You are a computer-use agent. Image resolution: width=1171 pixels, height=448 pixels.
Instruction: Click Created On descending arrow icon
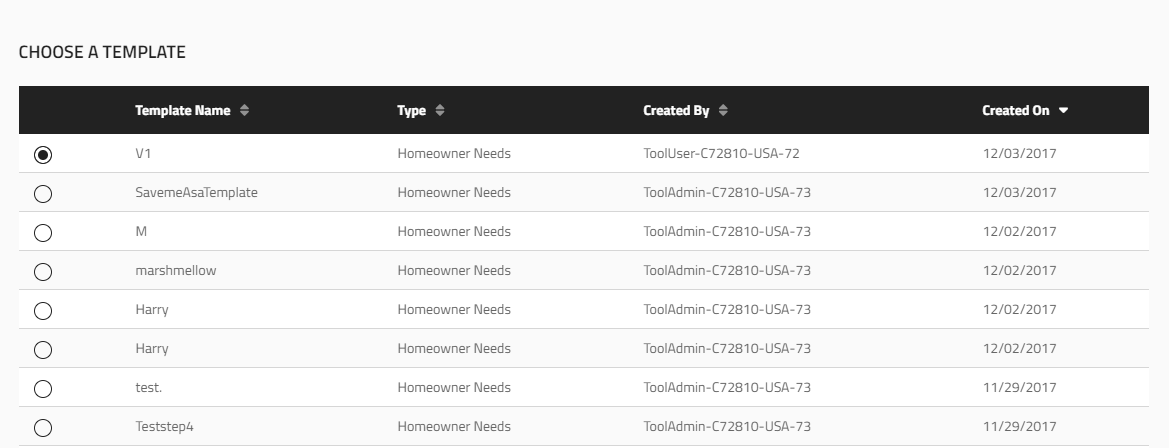1063,111
